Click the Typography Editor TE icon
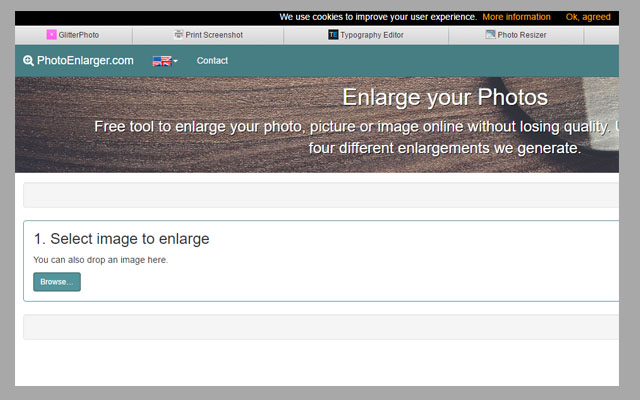The height and width of the screenshot is (400, 640). click(333, 35)
